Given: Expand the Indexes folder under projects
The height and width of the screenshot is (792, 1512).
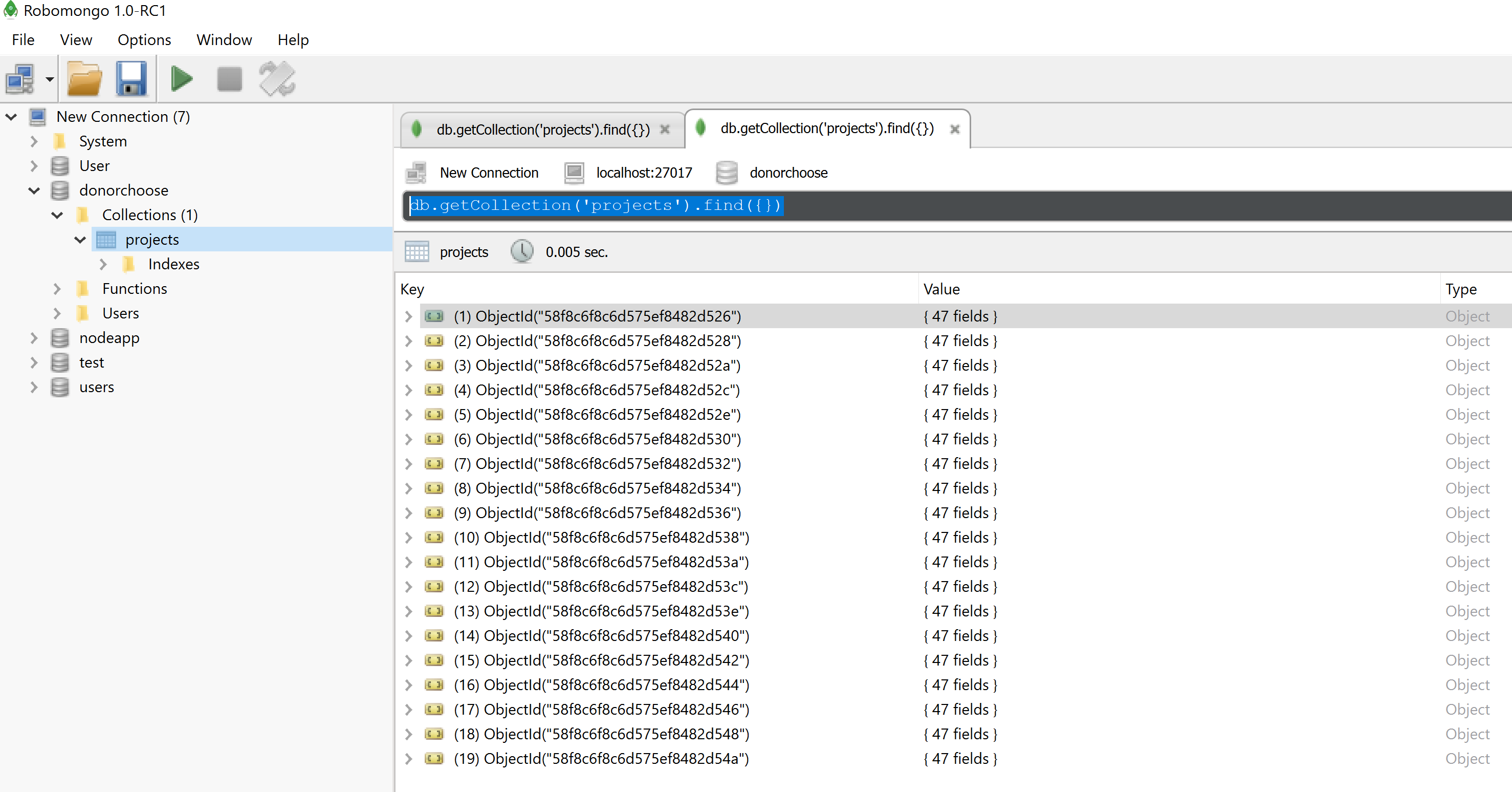Looking at the screenshot, I should point(103,264).
